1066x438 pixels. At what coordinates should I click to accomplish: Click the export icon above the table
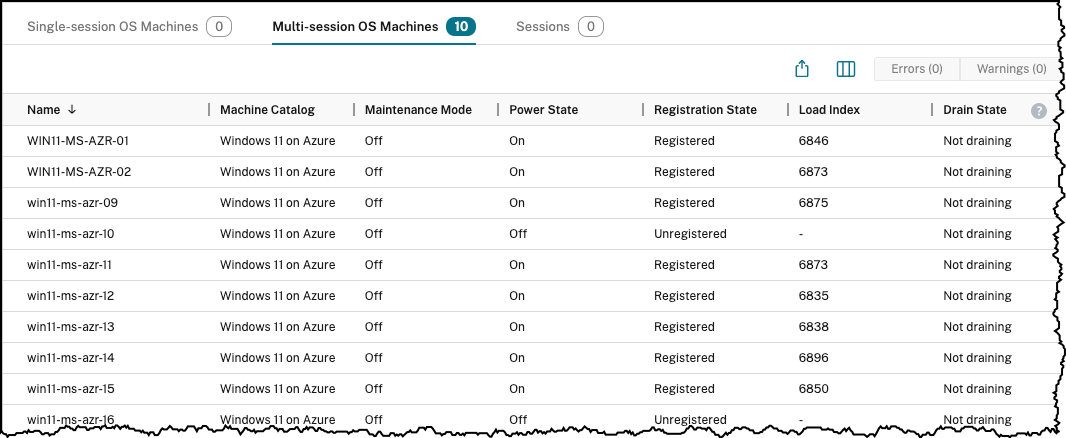[801, 69]
